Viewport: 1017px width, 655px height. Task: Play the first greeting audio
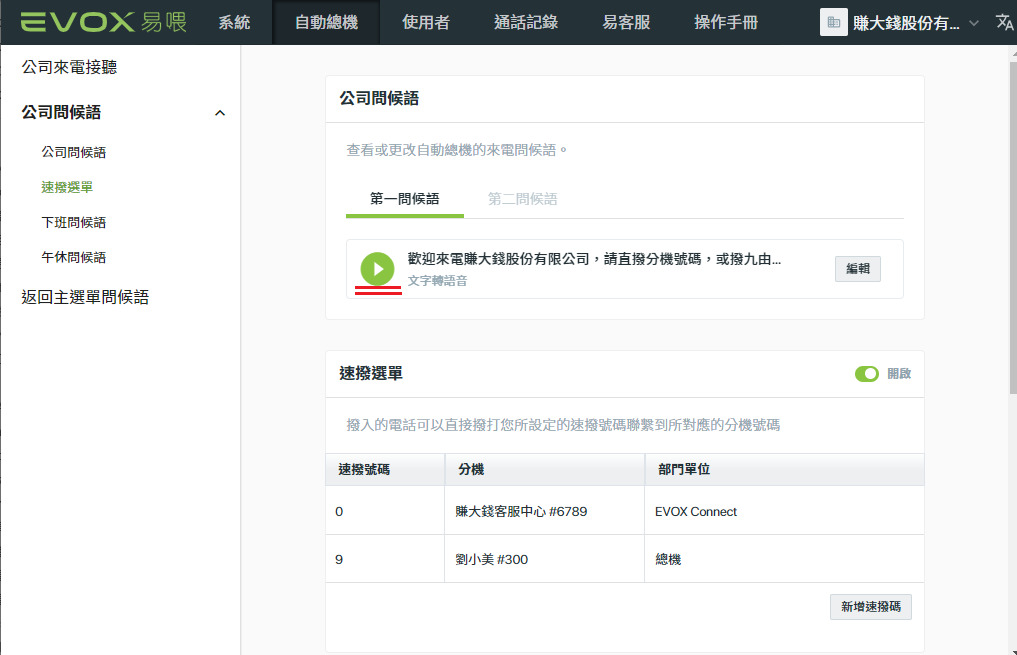pos(377,268)
